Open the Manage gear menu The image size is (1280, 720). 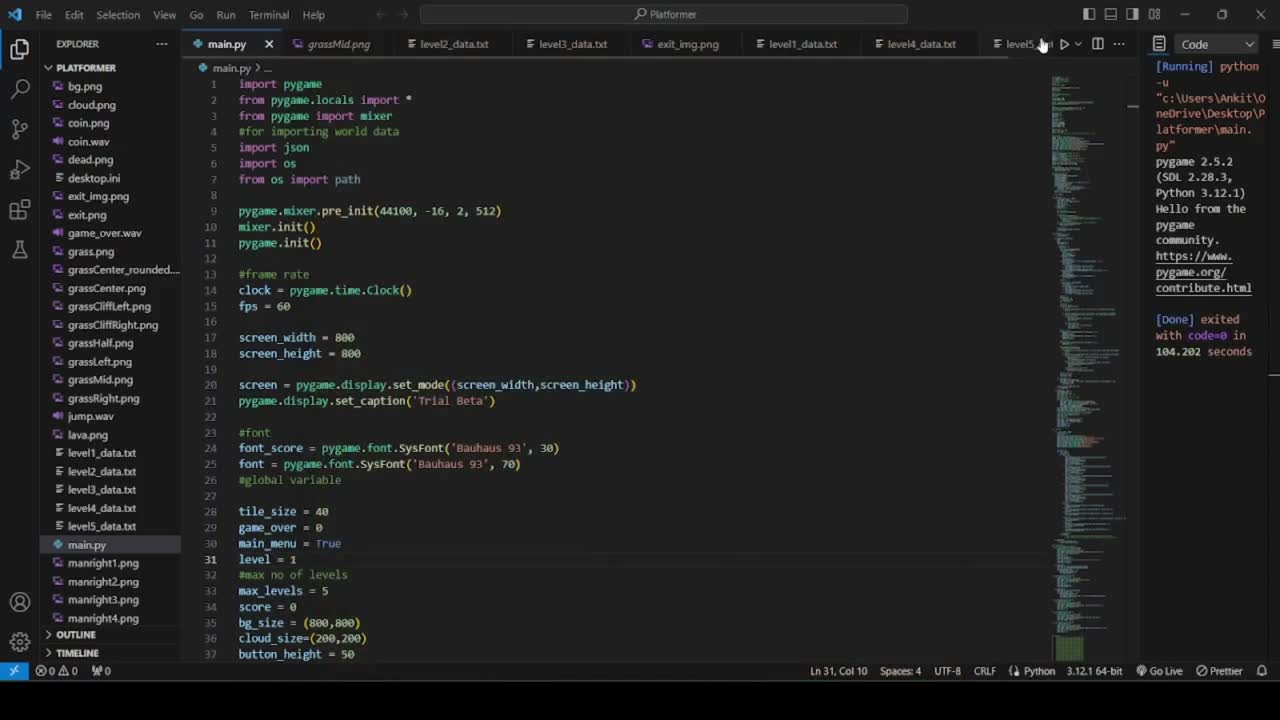[x=20, y=642]
